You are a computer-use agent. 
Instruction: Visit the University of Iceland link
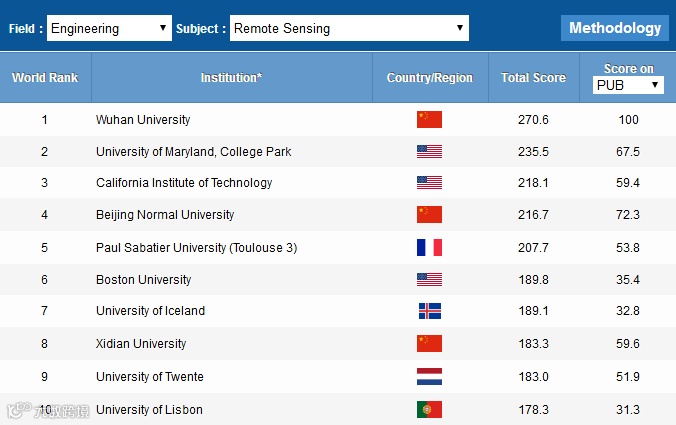pyautogui.click(x=150, y=311)
